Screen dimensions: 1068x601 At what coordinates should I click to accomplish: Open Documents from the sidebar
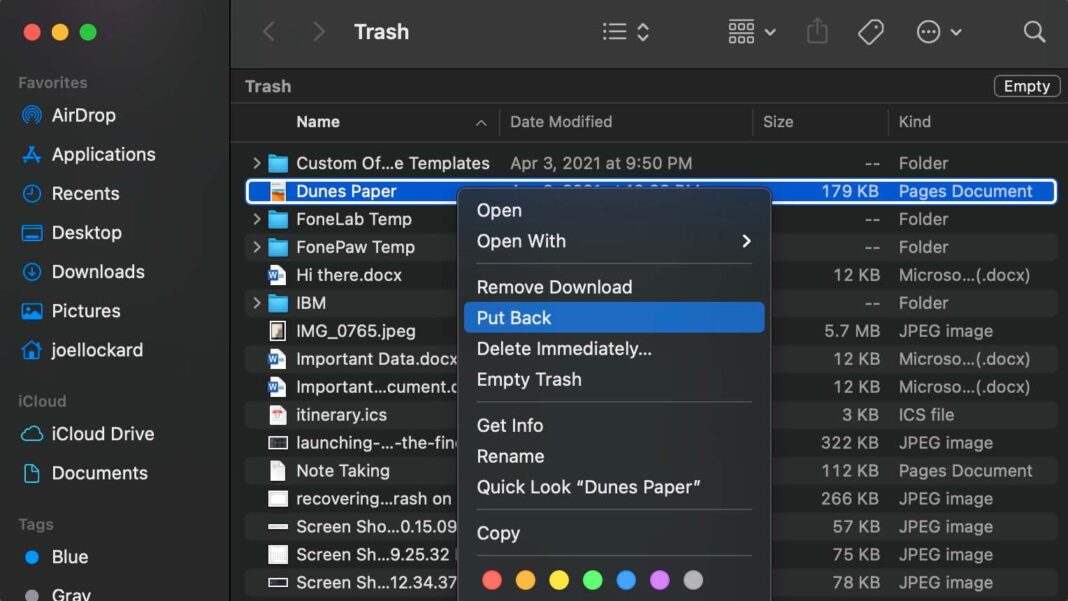96,473
